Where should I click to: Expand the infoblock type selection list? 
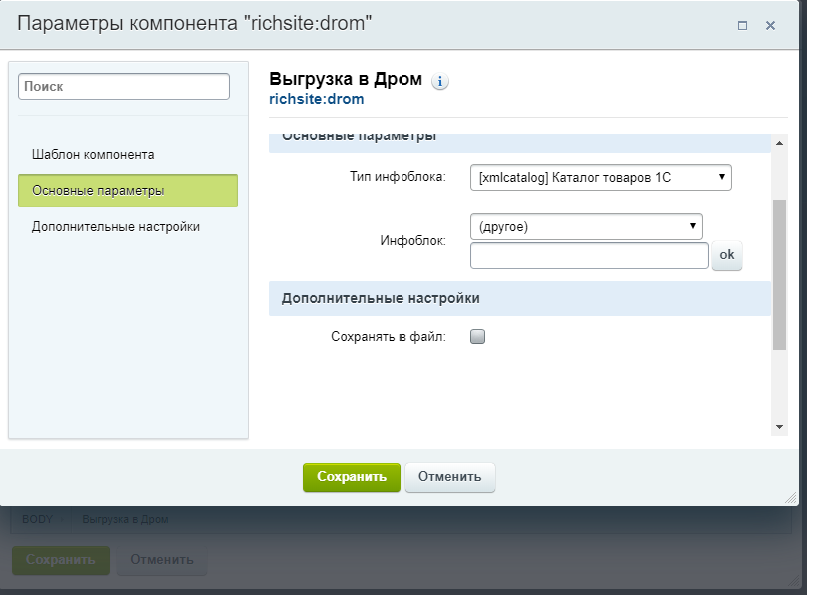[x=723, y=177]
